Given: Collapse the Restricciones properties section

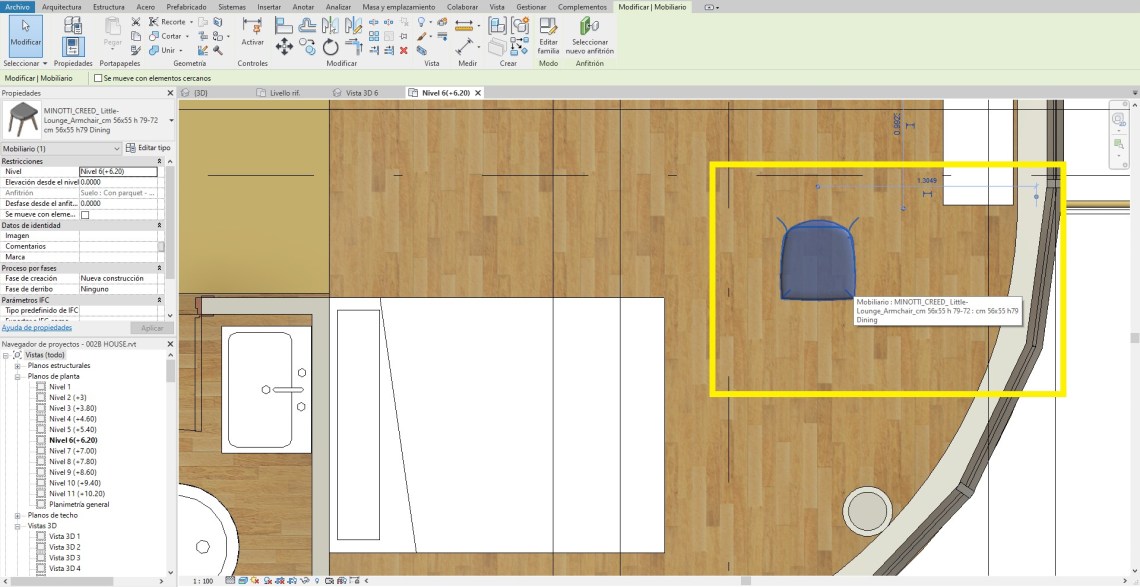Looking at the screenshot, I should click(159, 161).
